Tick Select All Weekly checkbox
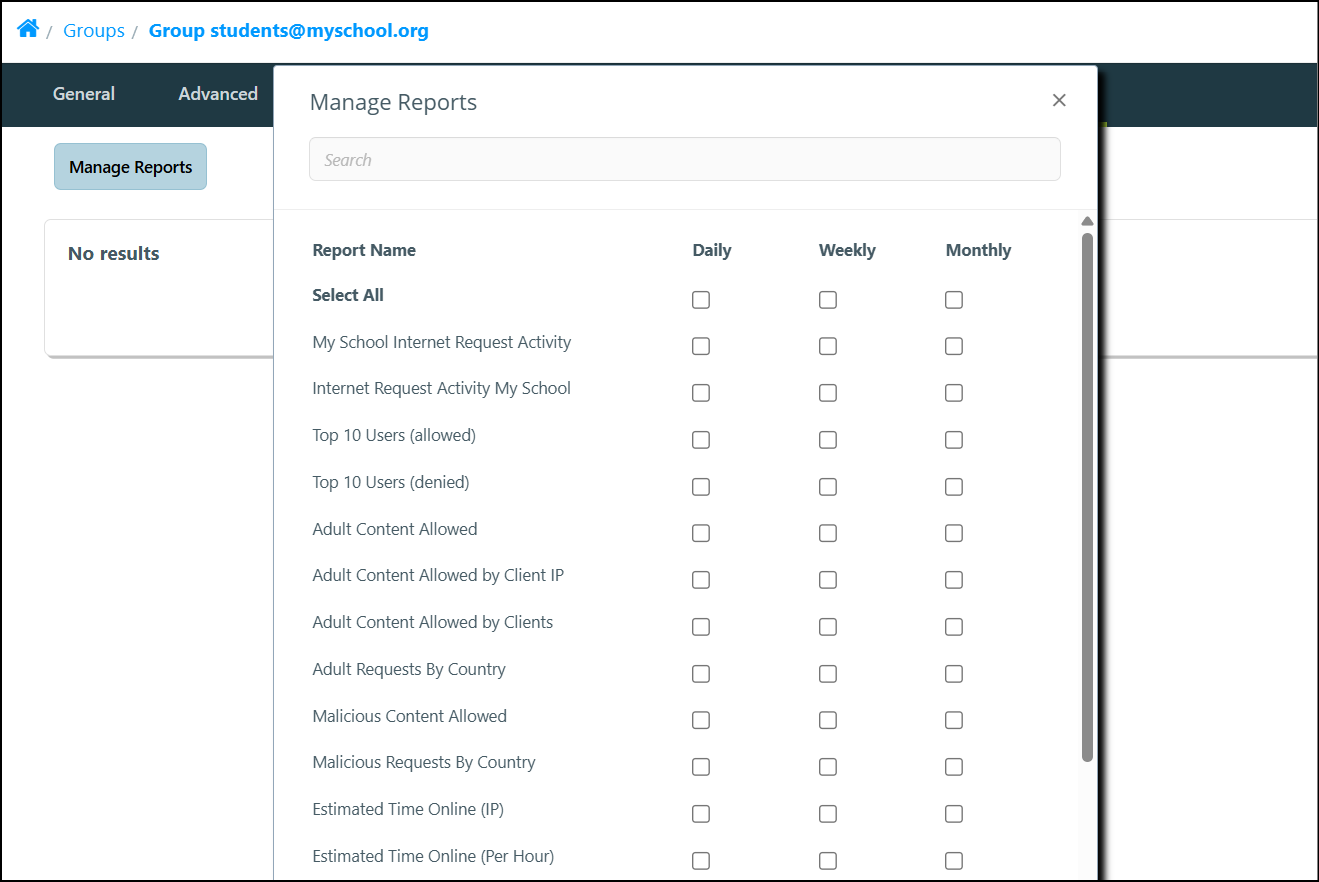 tap(828, 300)
